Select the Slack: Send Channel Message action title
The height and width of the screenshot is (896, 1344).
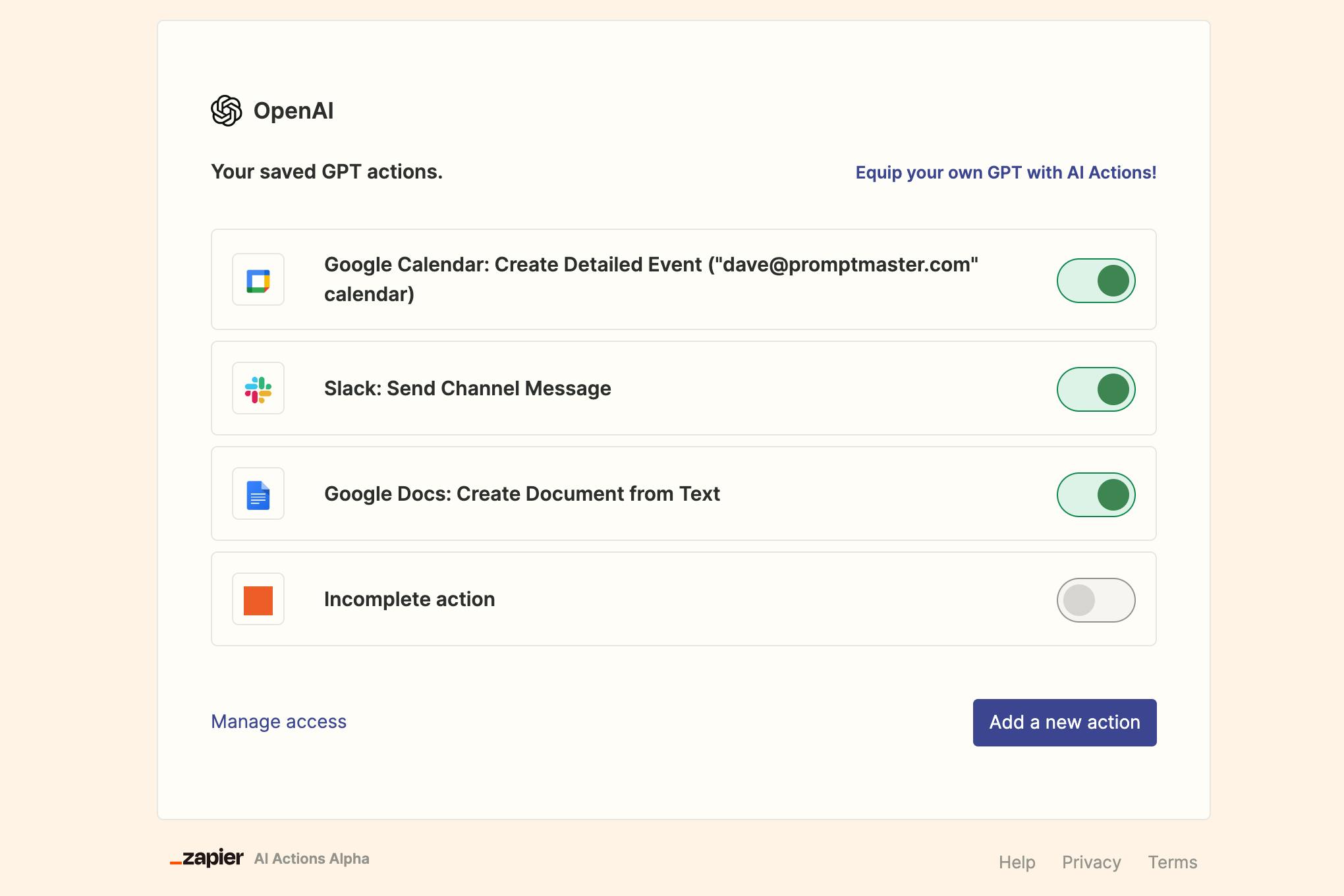(468, 389)
